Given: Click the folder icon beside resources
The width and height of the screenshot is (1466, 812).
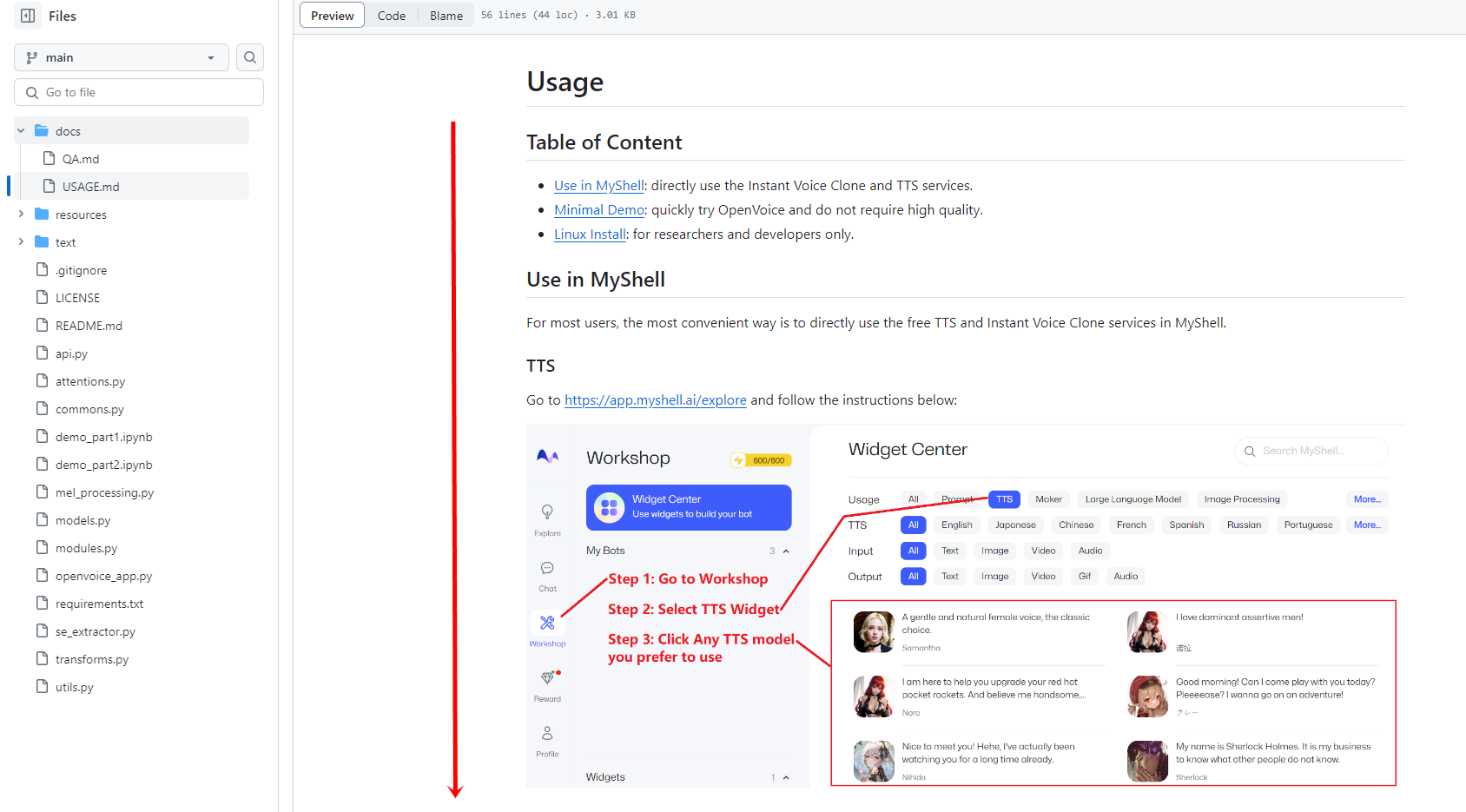Looking at the screenshot, I should click(x=42, y=214).
